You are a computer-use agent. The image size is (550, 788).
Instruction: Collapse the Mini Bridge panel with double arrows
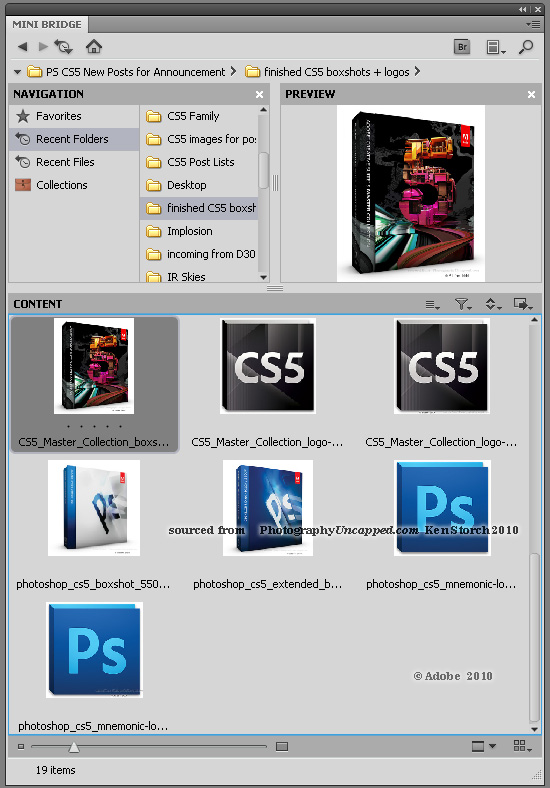[523, 9]
